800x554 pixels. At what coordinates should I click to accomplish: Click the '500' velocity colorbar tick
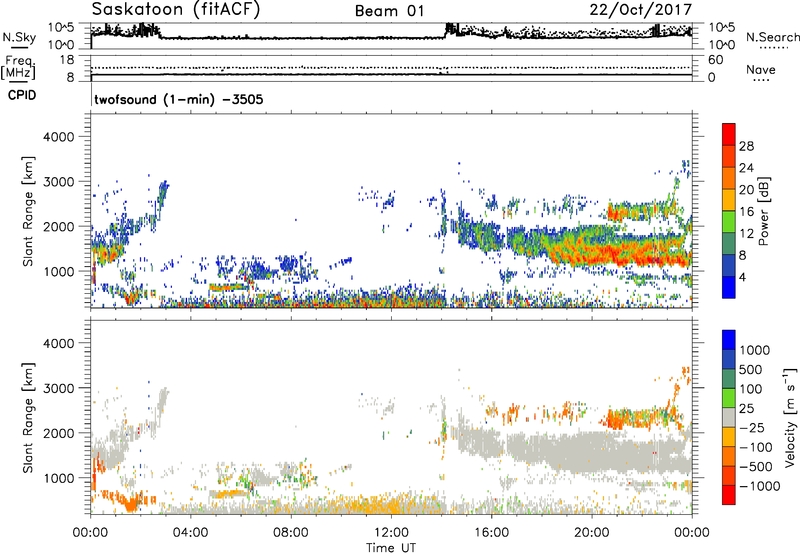pos(750,370)
